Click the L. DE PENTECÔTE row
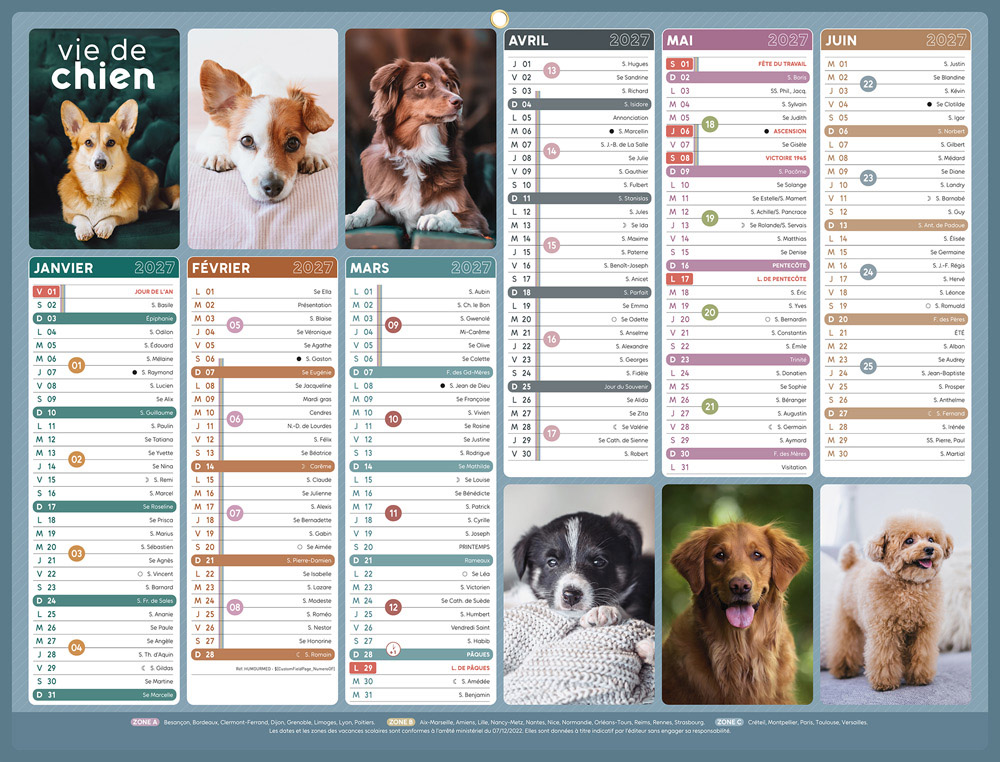Viewport: 1000px width, 762px height. (737, 279)
